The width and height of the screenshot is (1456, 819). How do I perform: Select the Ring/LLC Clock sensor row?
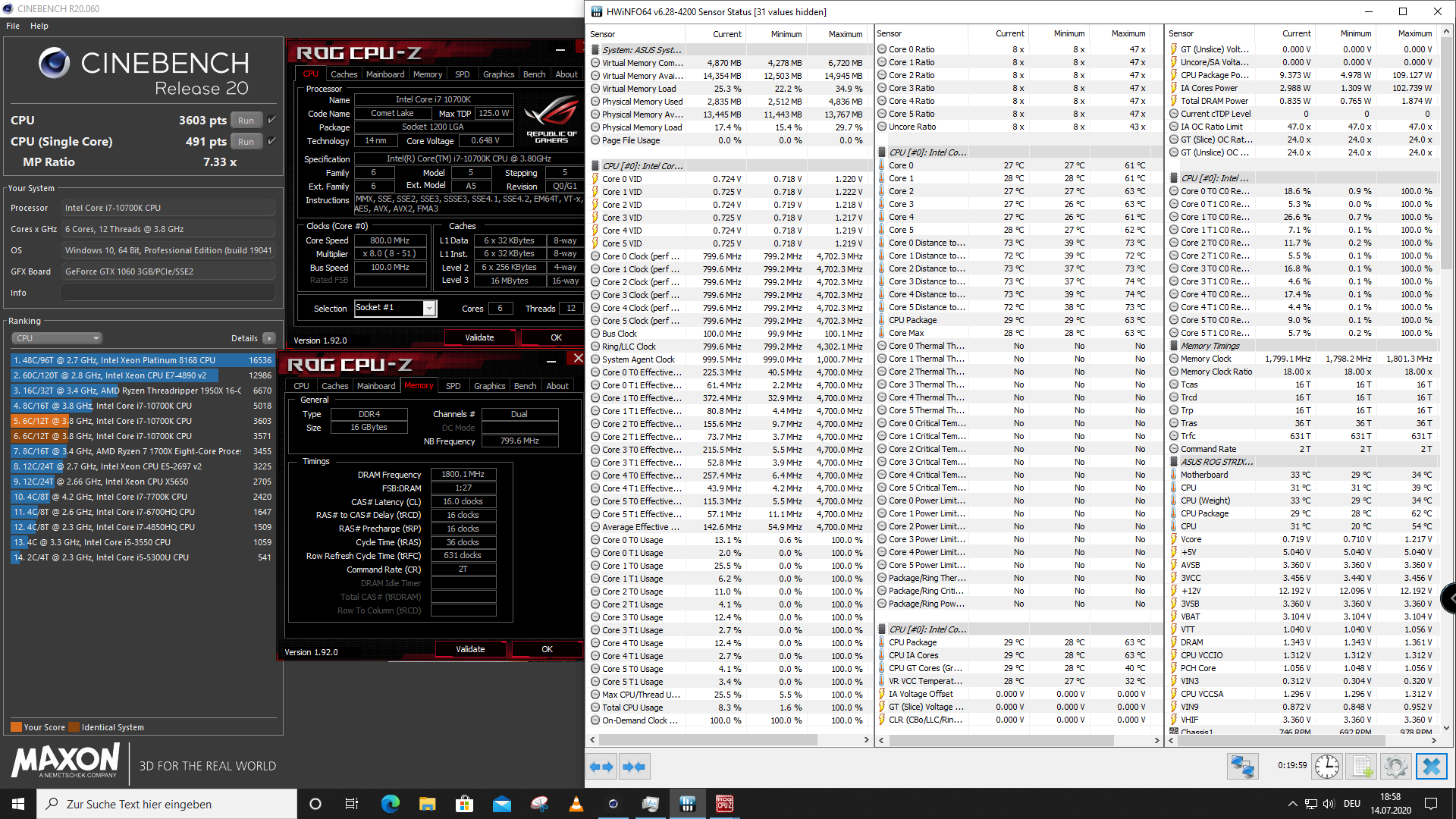pyautogui.click(x=728, y=347)
